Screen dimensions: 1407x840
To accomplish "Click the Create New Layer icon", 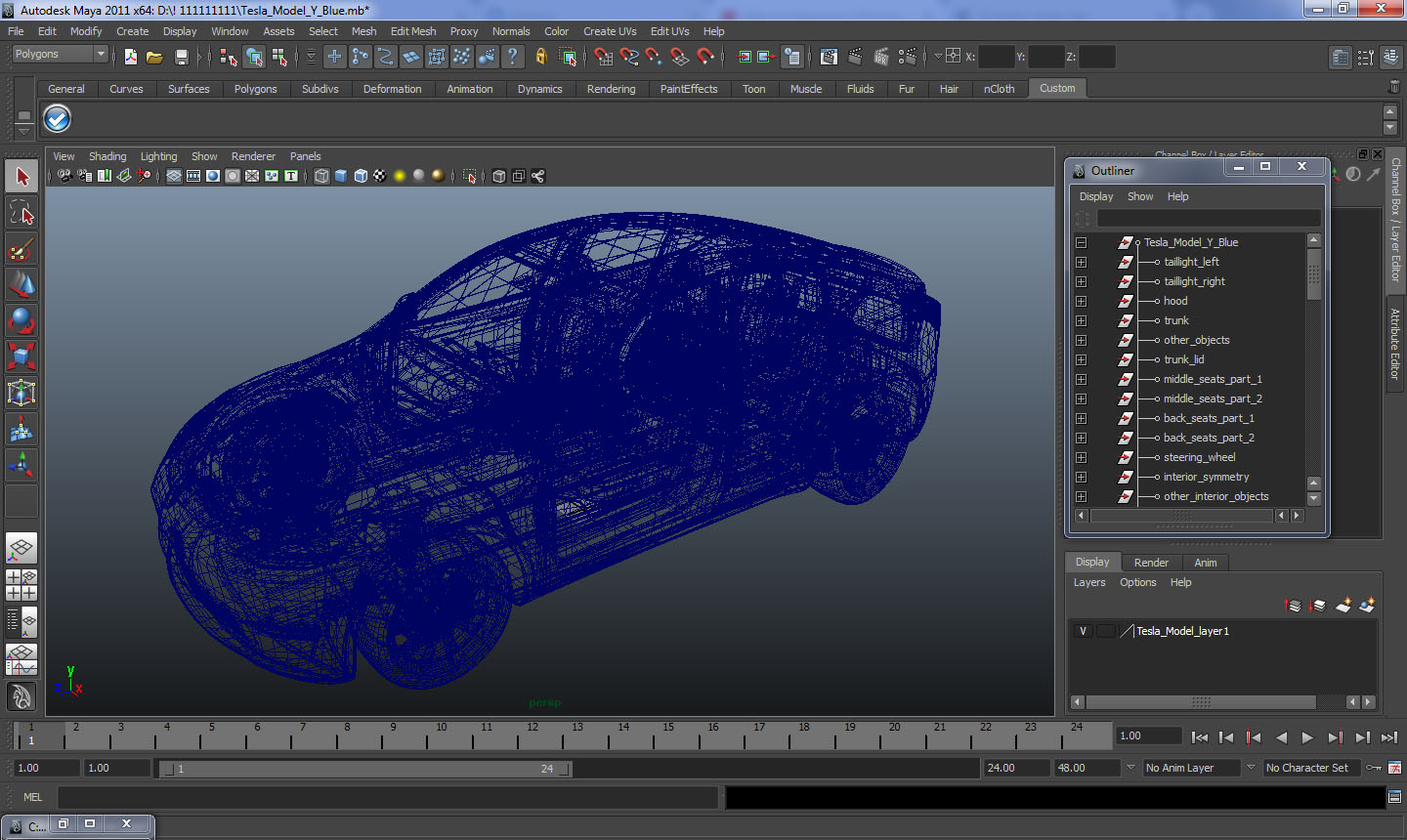I will 1343,606.
